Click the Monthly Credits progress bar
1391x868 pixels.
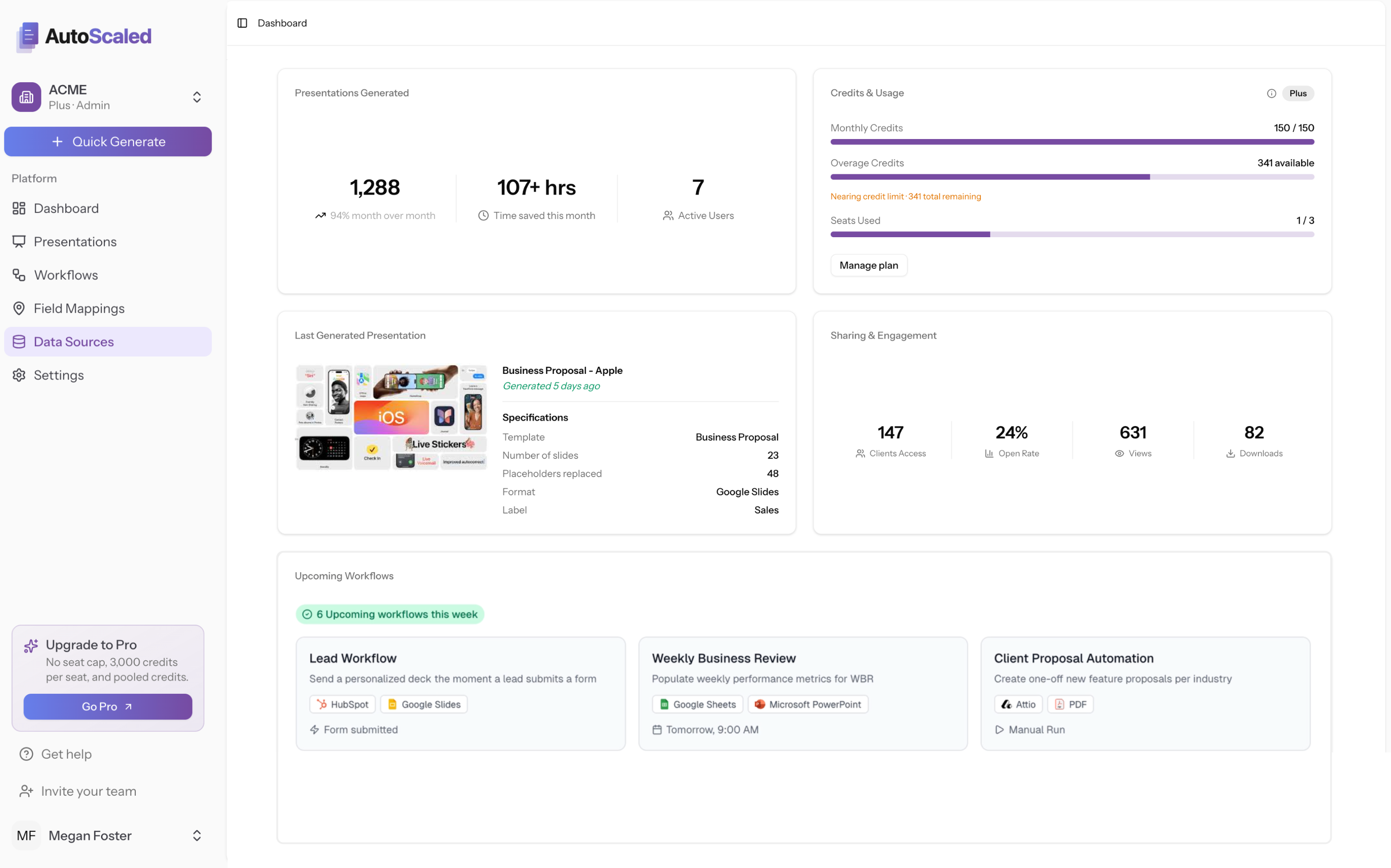coord(1071,142)
